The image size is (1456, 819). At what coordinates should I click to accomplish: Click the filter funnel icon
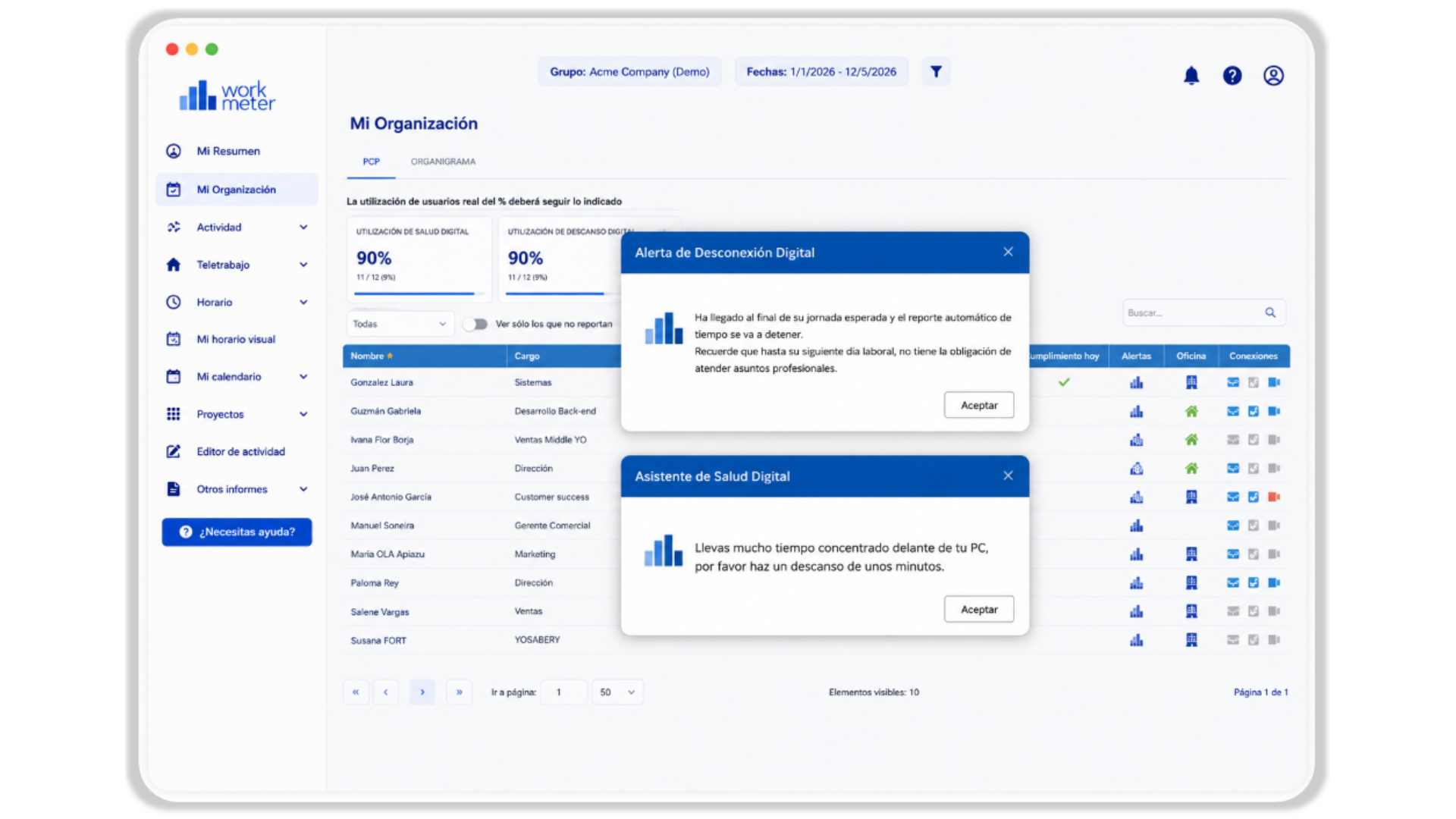tap(936, 71)
